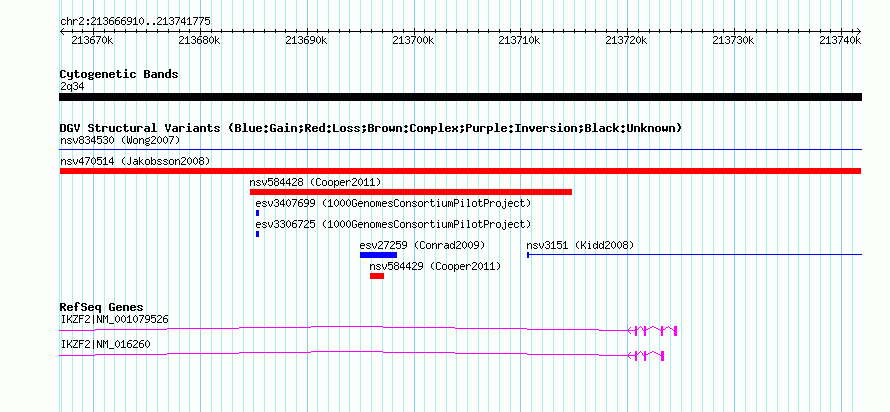Click the chr2:213666910..213741775 coordinates text
The height and width of the screenshot is (412, 890).
pos(135,22)
